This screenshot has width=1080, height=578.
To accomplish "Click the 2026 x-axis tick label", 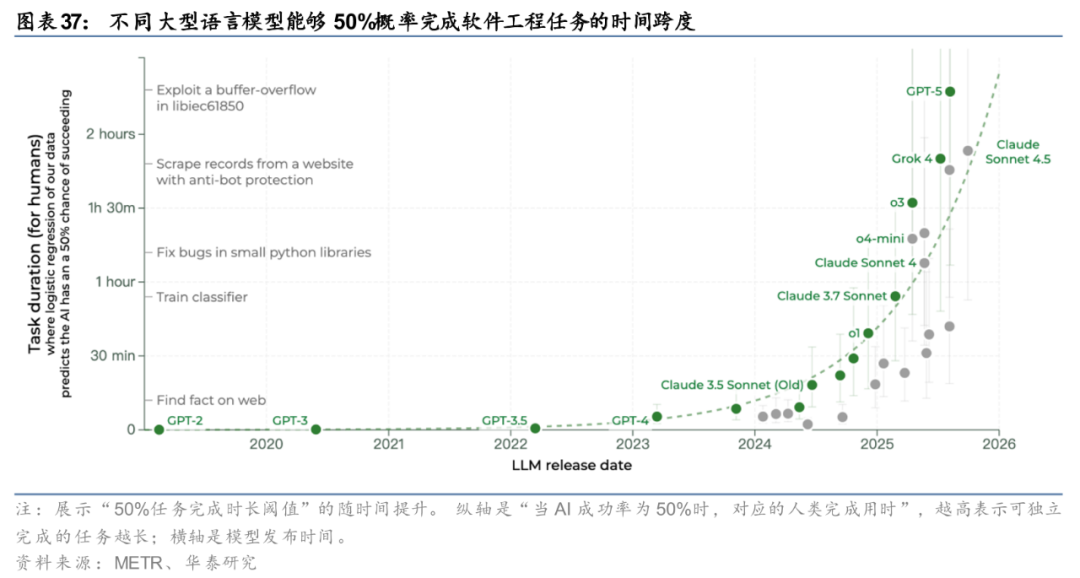I will coord(999,444).
